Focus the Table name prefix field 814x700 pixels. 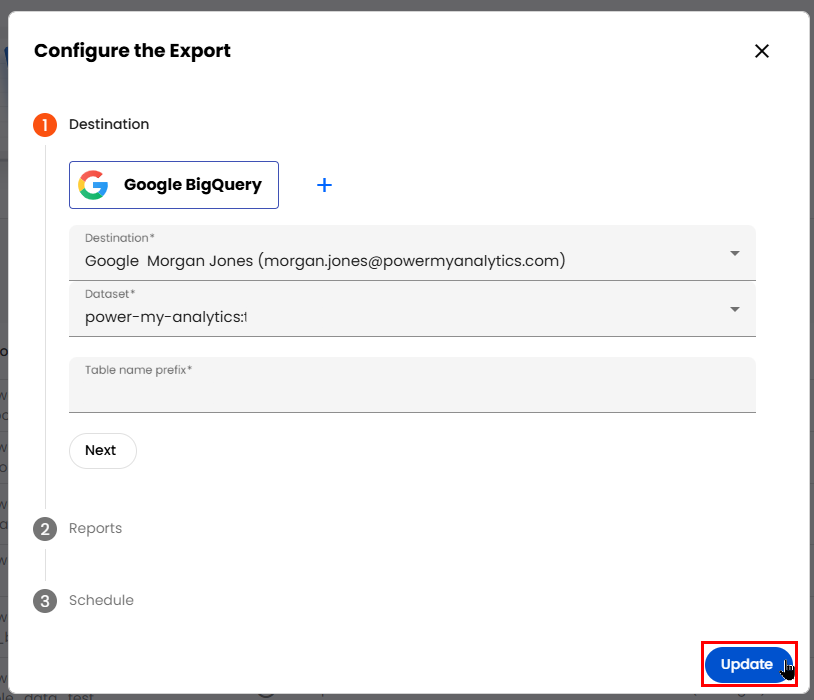[x=411, y=393]
